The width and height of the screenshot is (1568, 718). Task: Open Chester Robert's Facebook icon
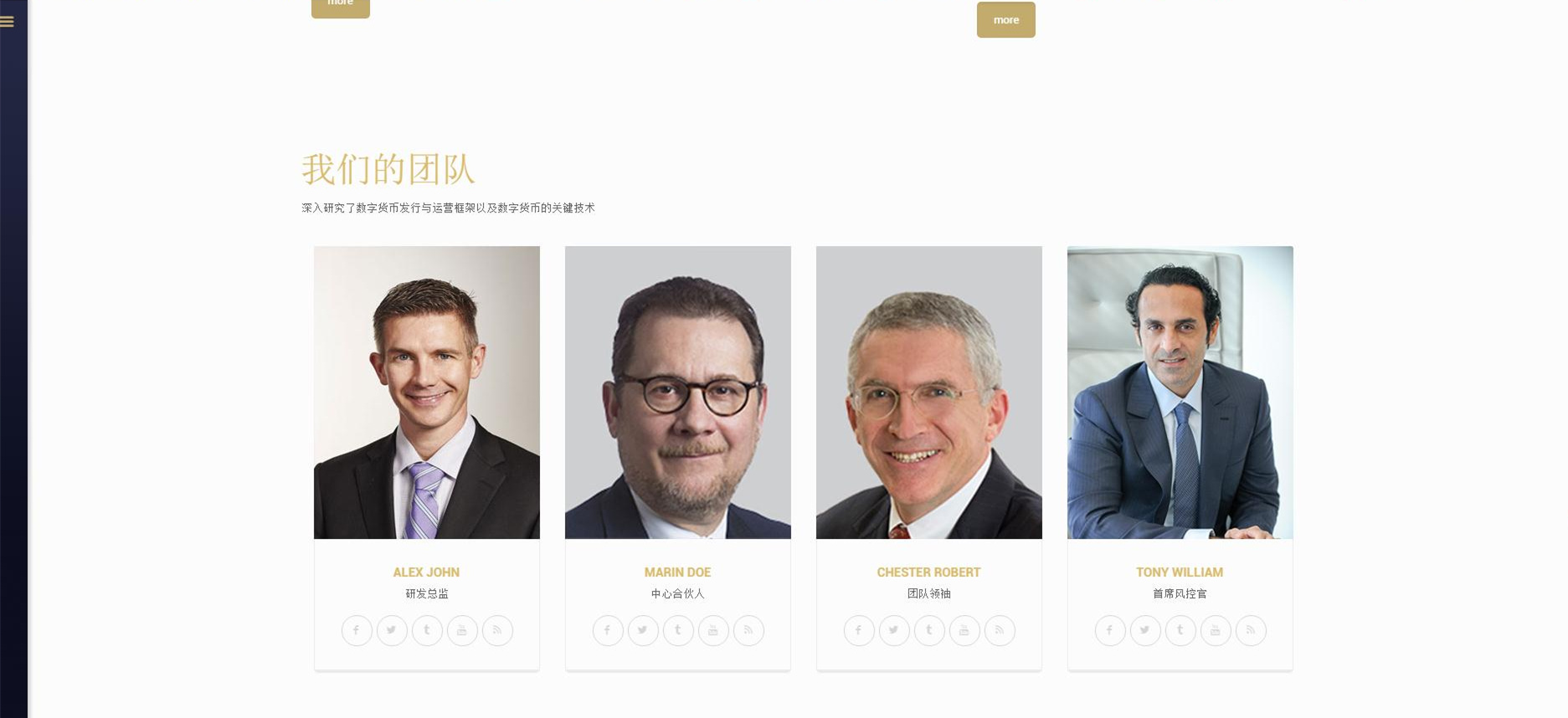[859, 630]
